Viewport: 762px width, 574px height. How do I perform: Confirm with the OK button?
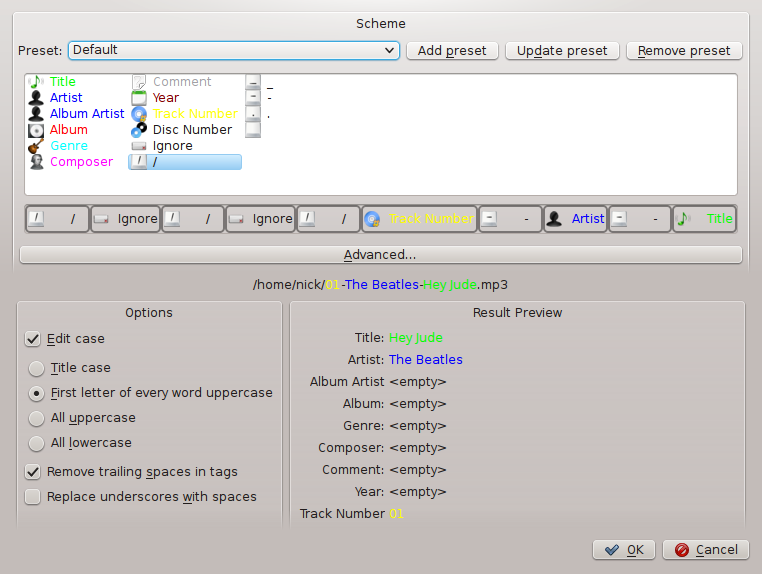click(624, 550)
